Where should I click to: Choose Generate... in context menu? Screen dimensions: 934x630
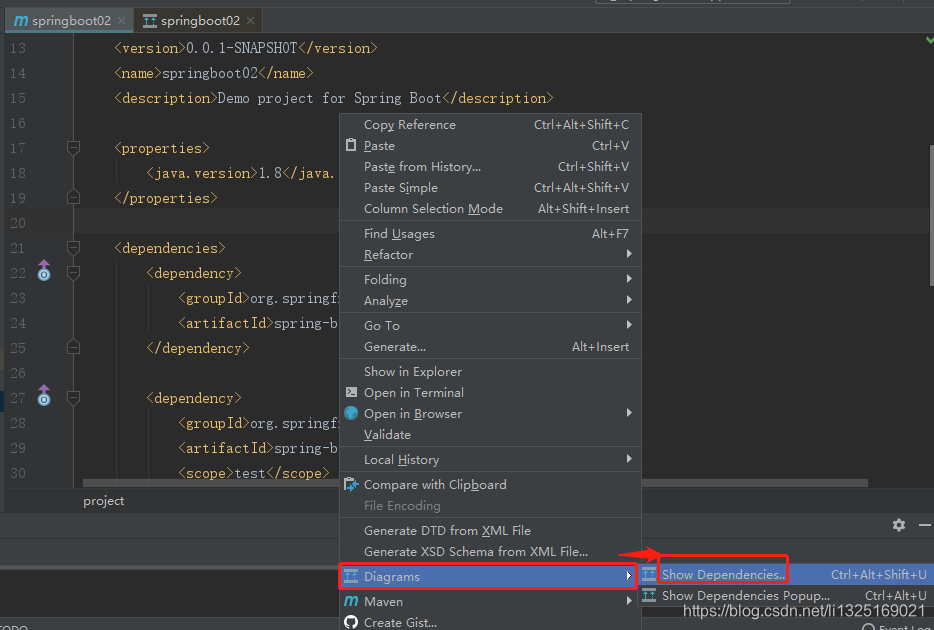pos(490,347)
